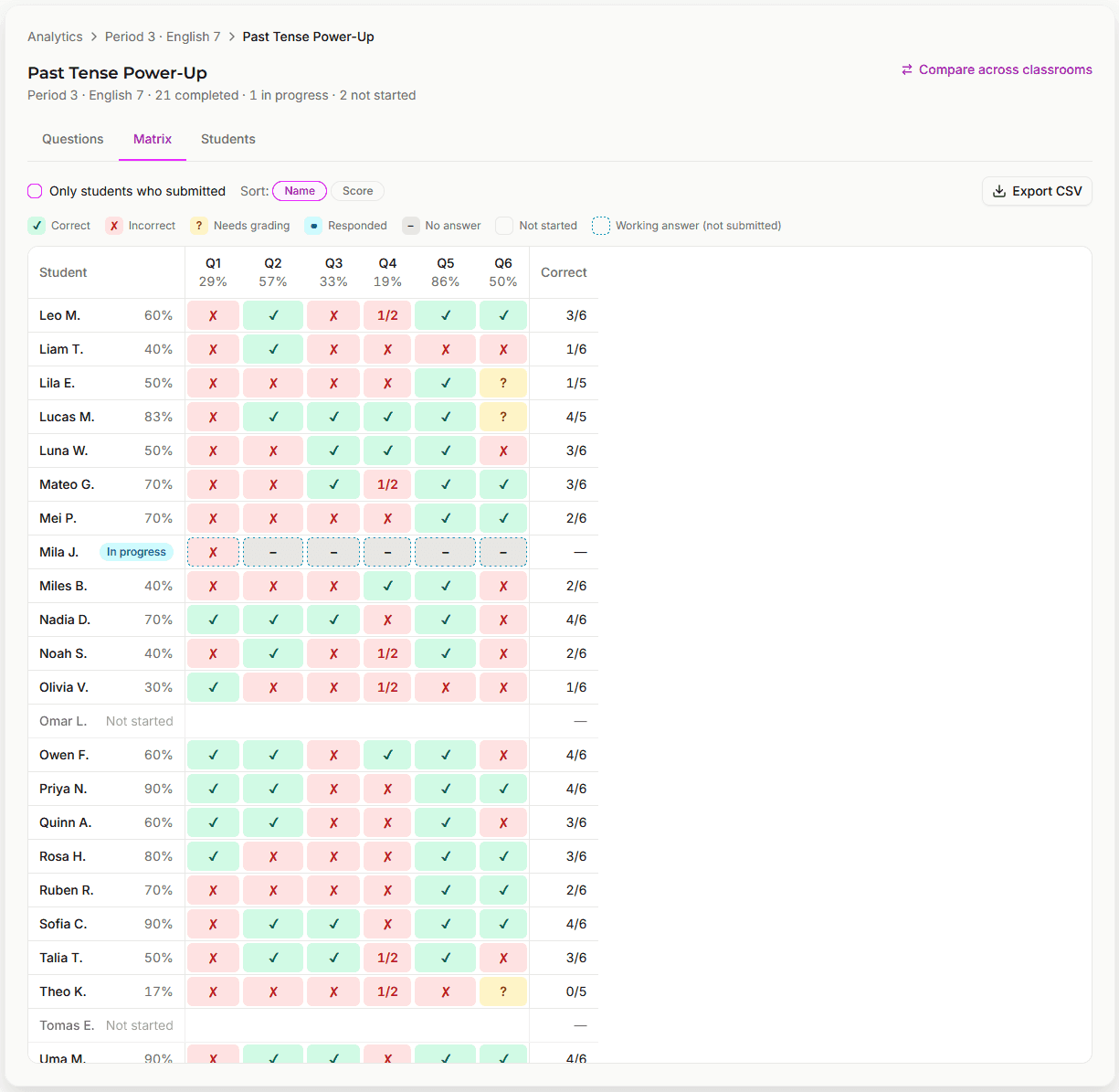Sort the matrix by Name
The width and height of the screenshot is (1119, 1092).
[300, 191]
